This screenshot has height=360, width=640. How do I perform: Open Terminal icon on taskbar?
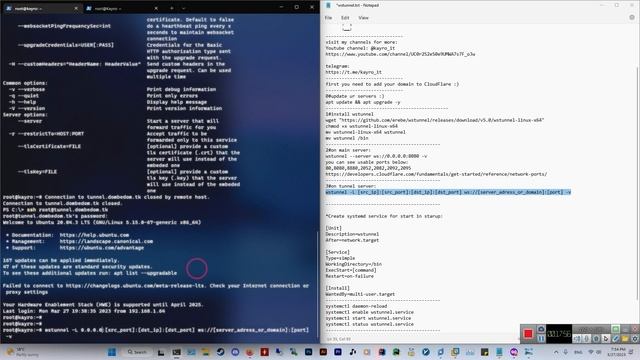point(176,352)
